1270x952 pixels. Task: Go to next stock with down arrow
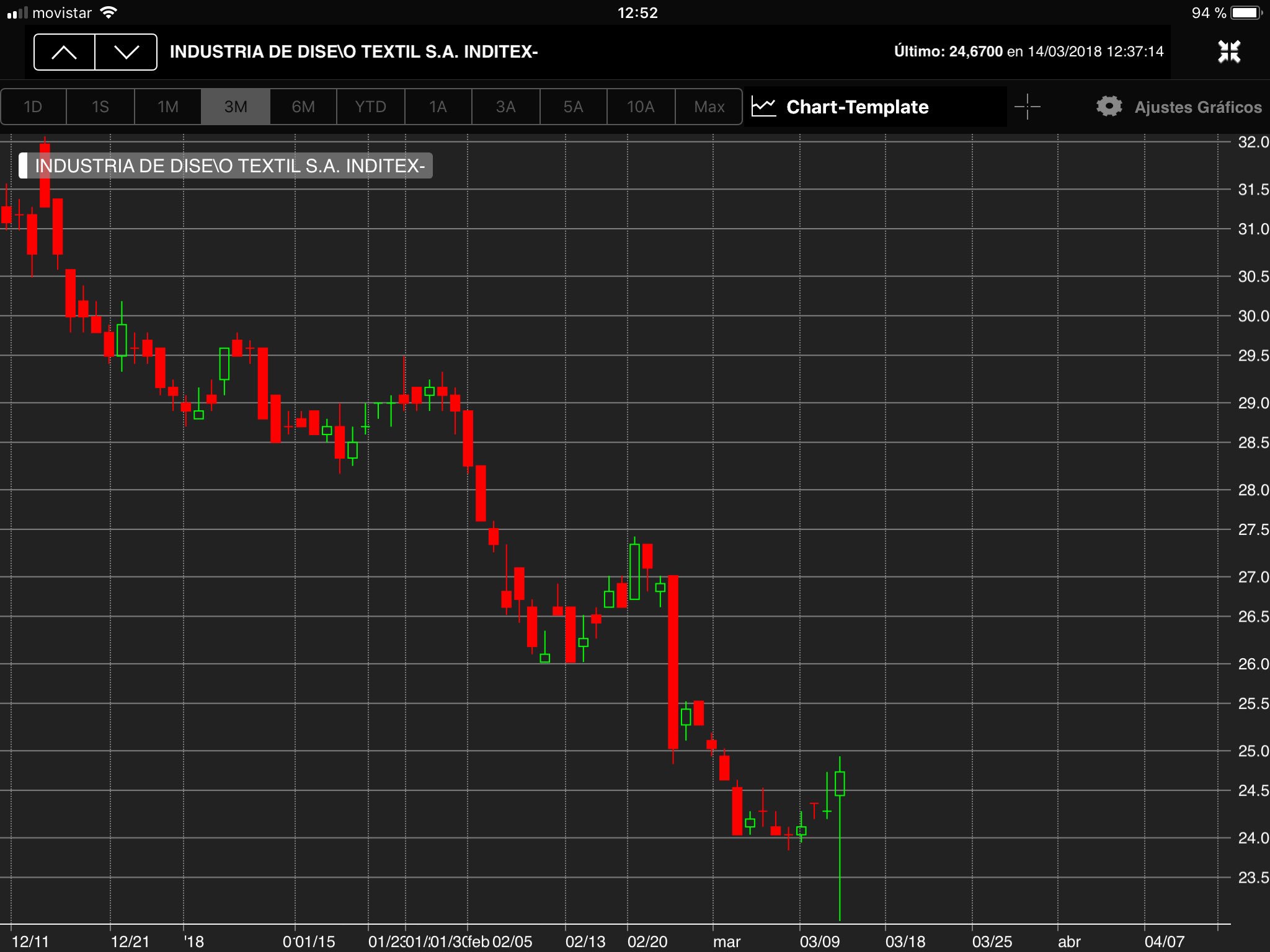point(126,52)
